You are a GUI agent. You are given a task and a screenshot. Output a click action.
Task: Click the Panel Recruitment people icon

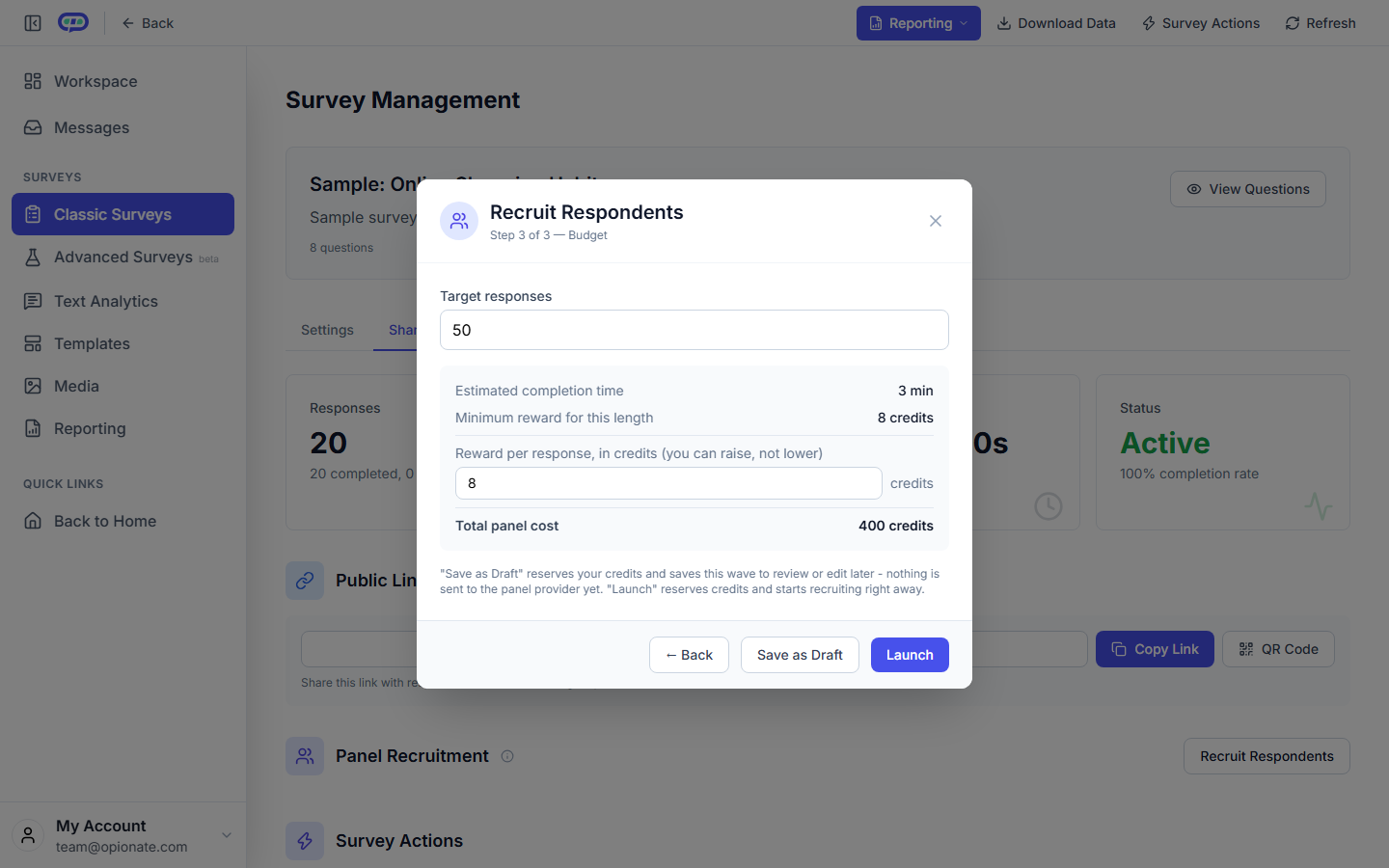[305, 756]
